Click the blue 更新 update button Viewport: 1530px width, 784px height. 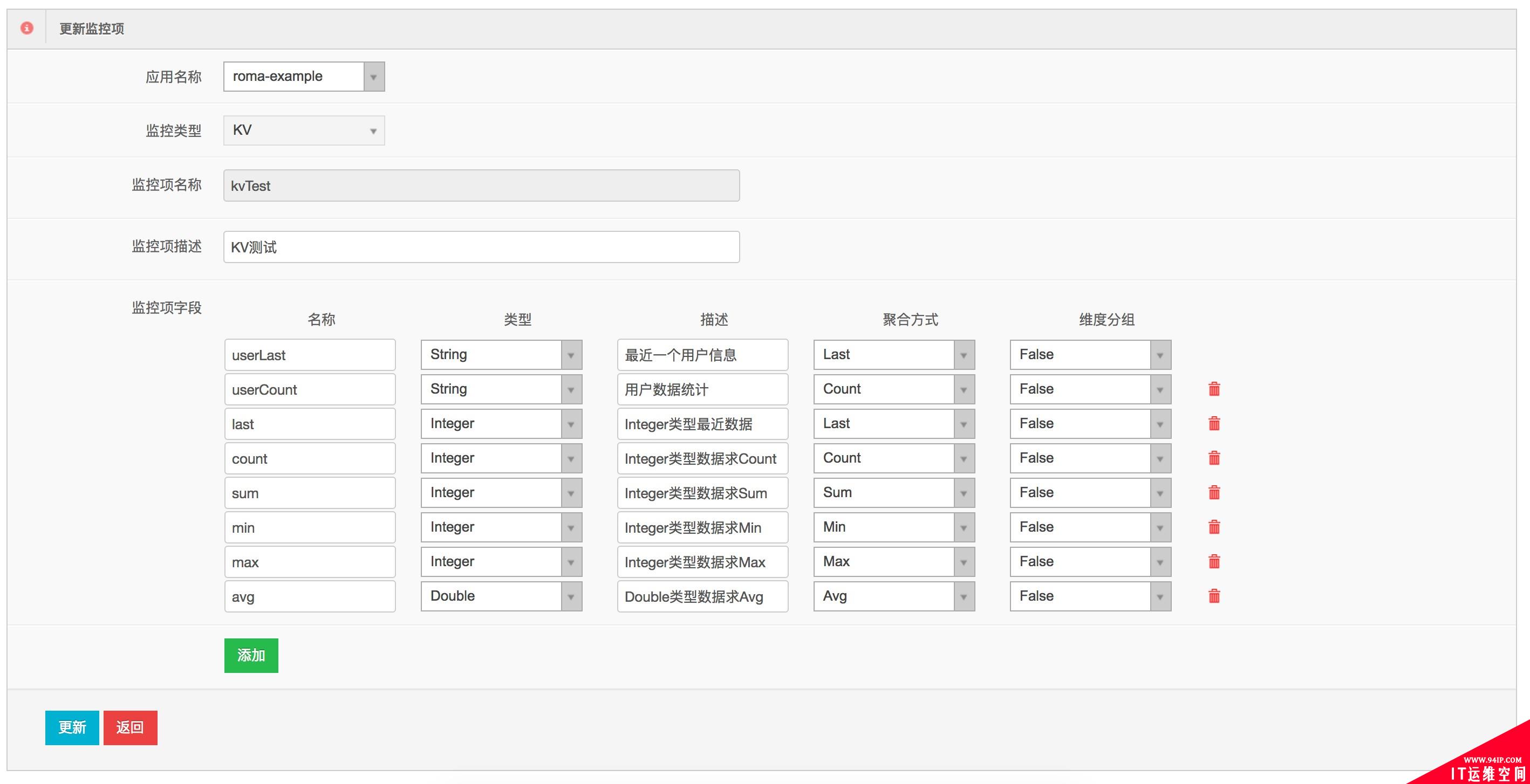[x=72, y=727]
